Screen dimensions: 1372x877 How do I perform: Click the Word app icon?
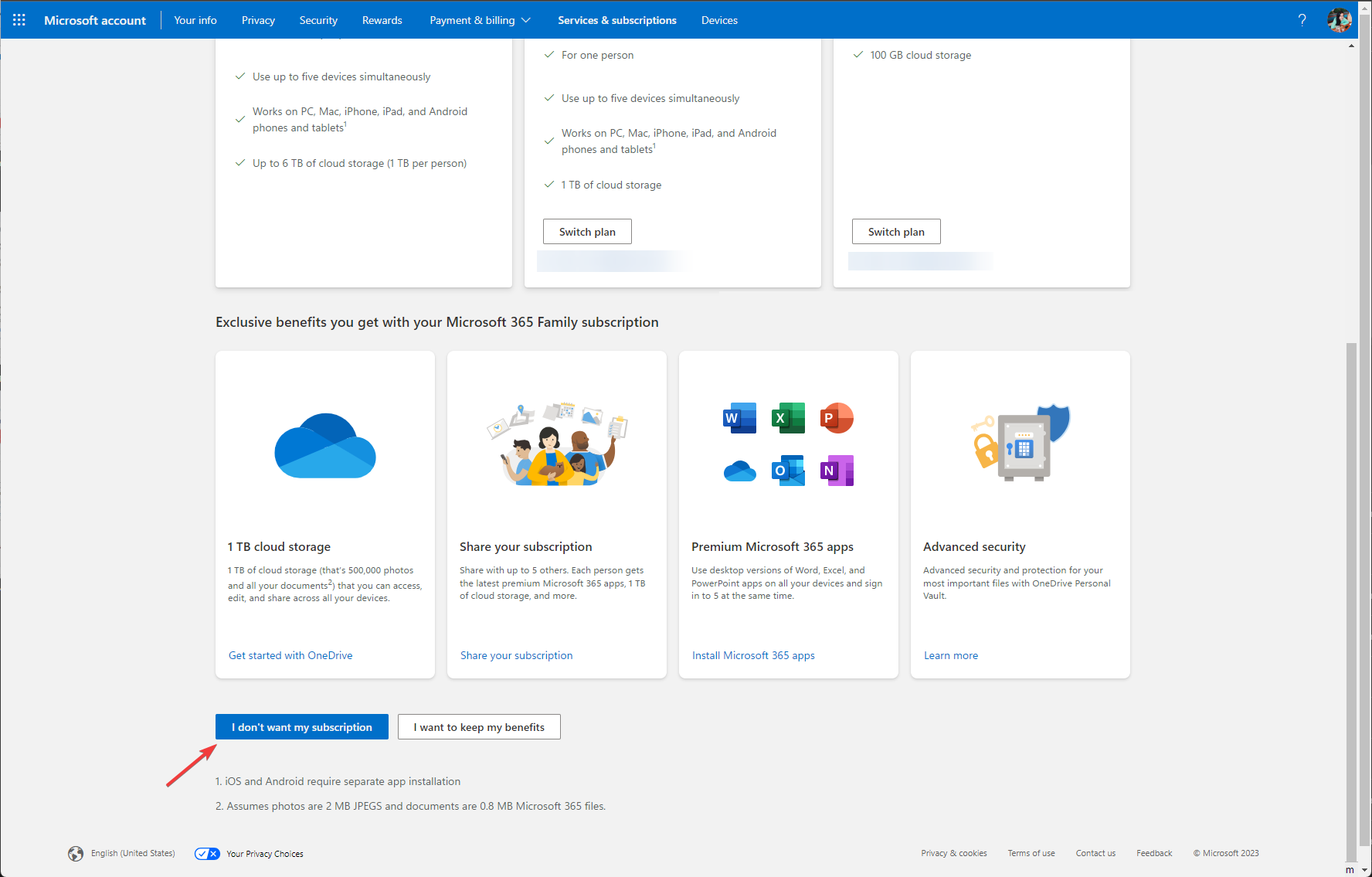pos(739,418)
